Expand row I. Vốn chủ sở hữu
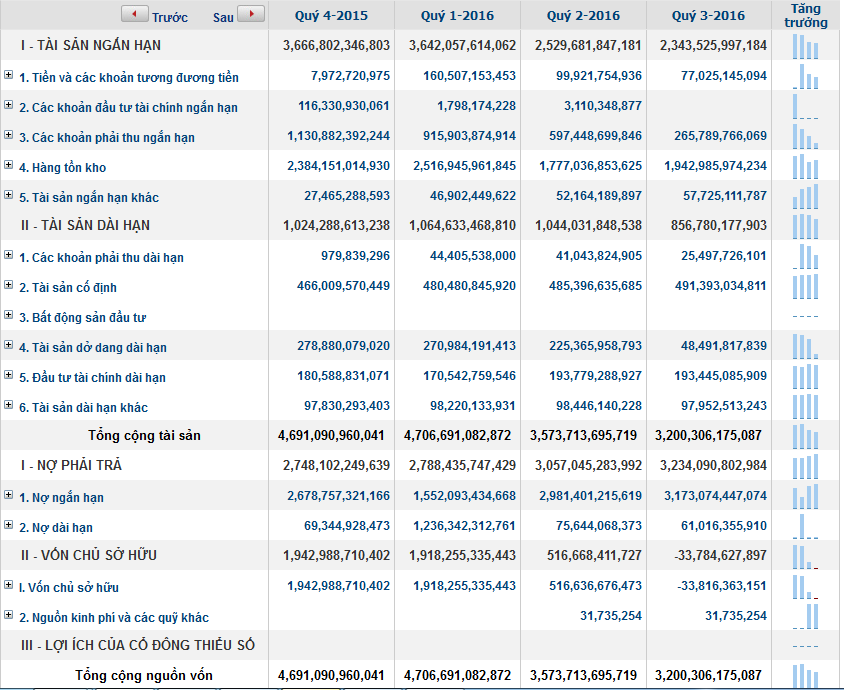844x690 pixels. pos(9,585)
